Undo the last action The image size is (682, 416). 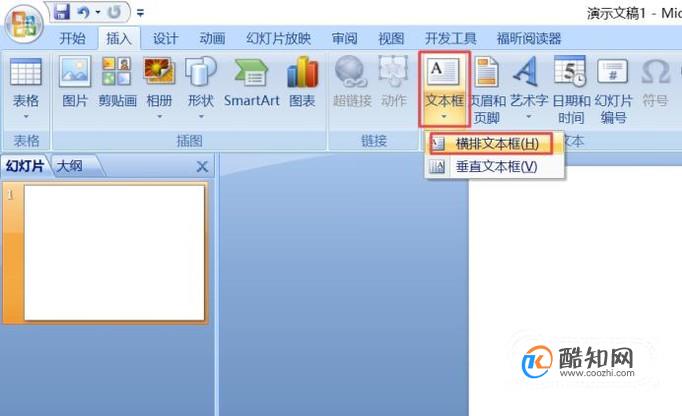pyautogui.click(x=84, y=12)
